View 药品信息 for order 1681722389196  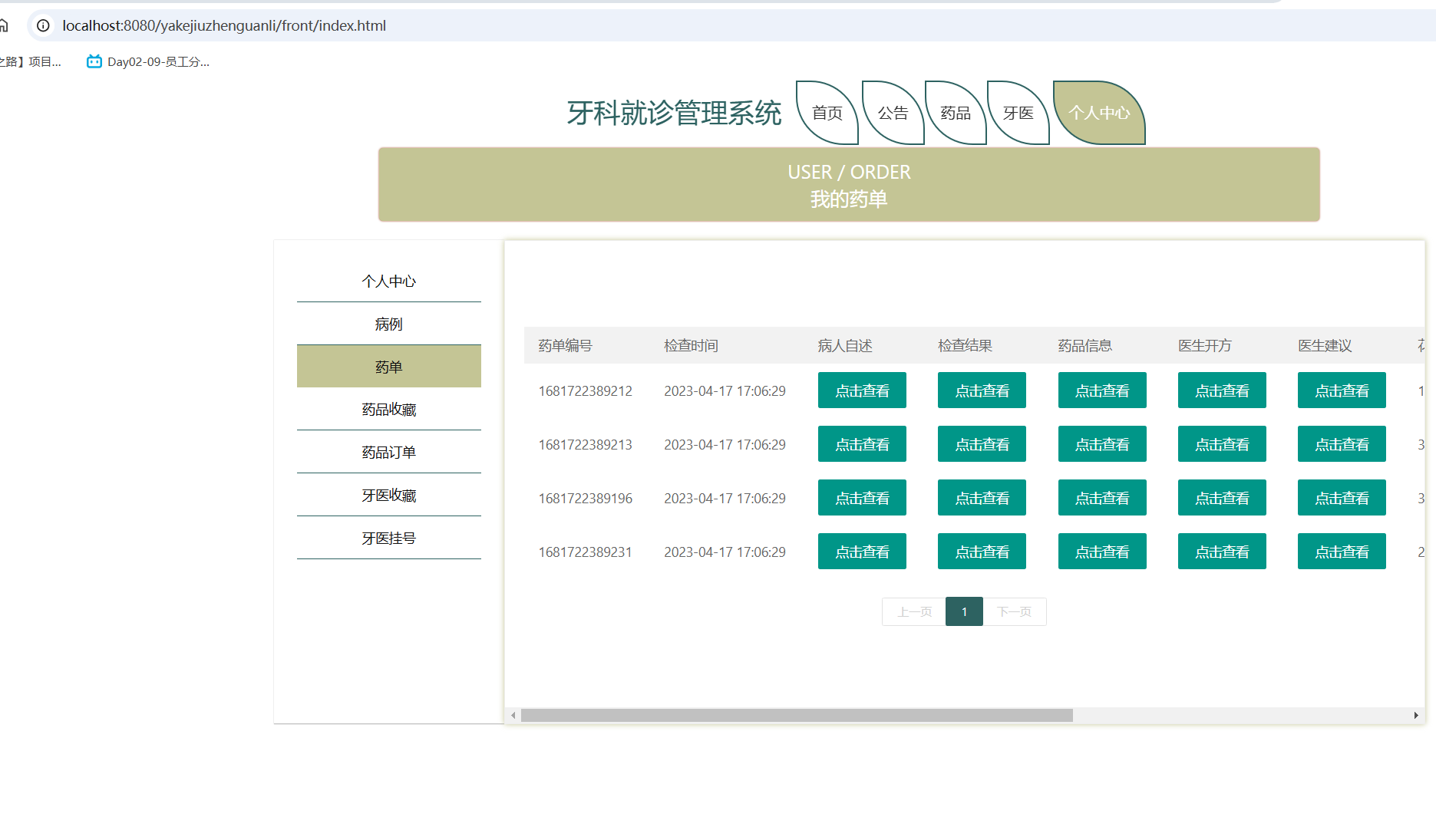[x=1102, y=498]
